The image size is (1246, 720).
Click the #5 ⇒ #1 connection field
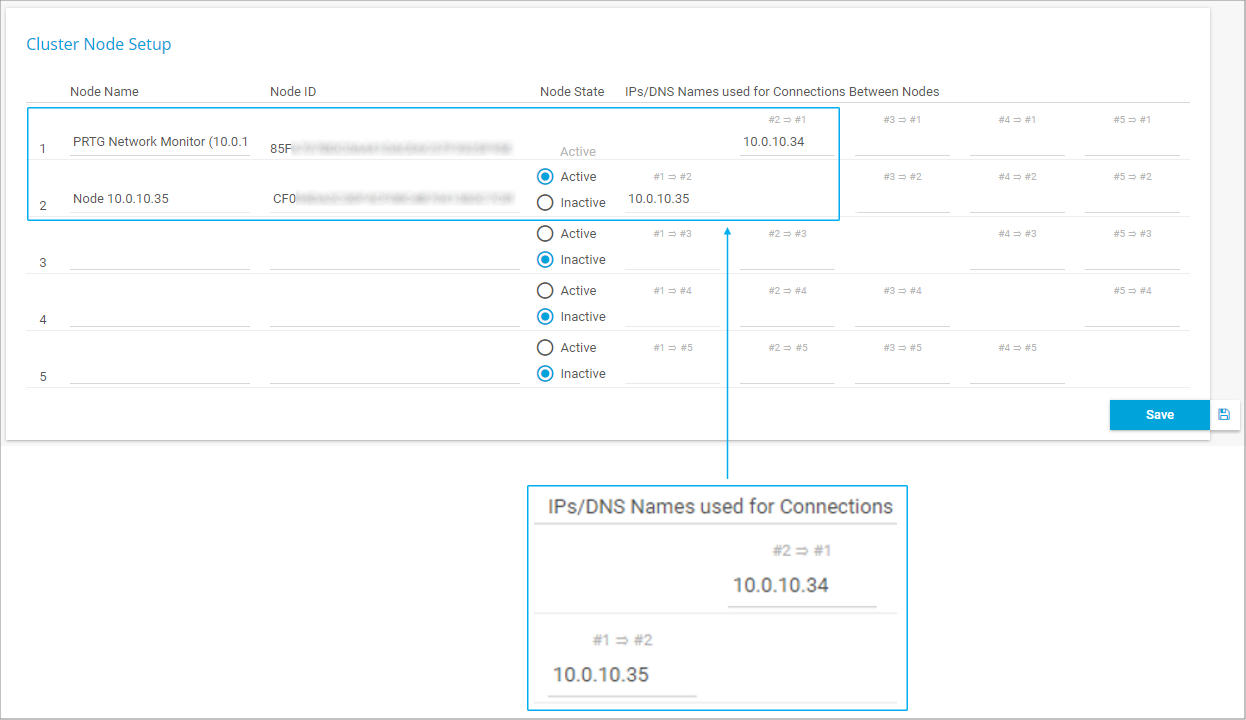(1132, 144)
